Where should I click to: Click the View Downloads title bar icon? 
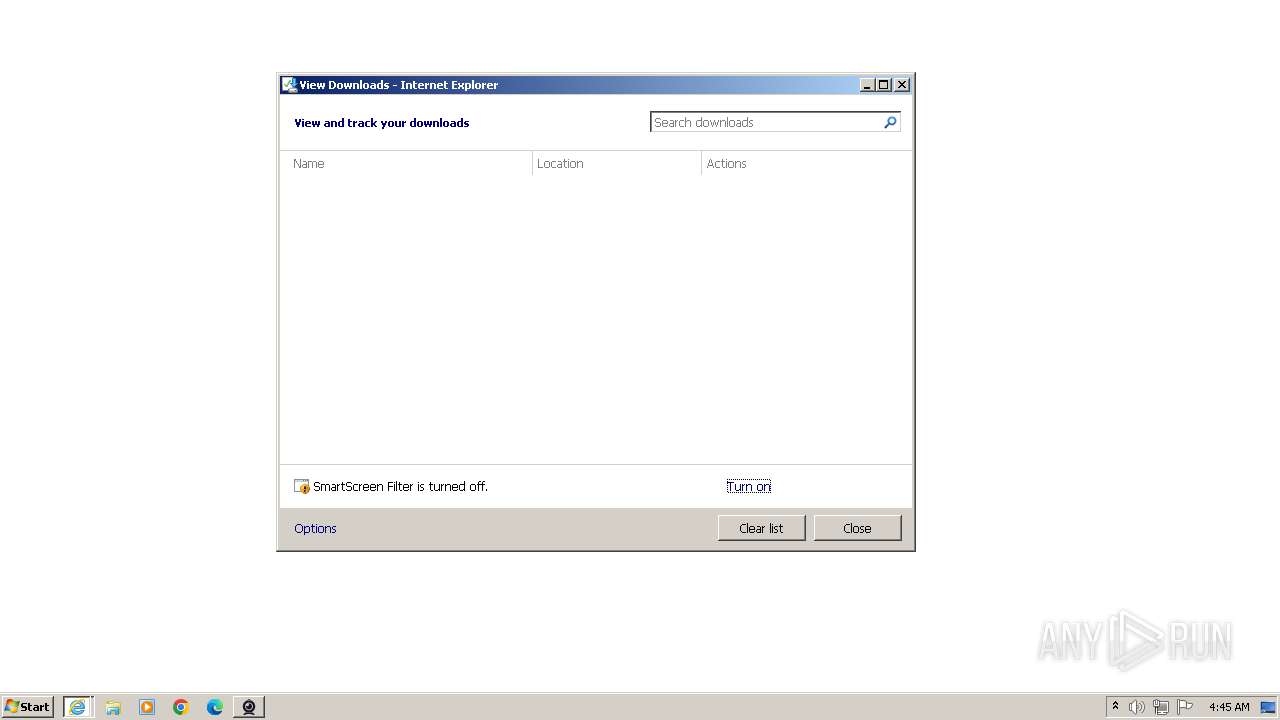click(289, 85)
